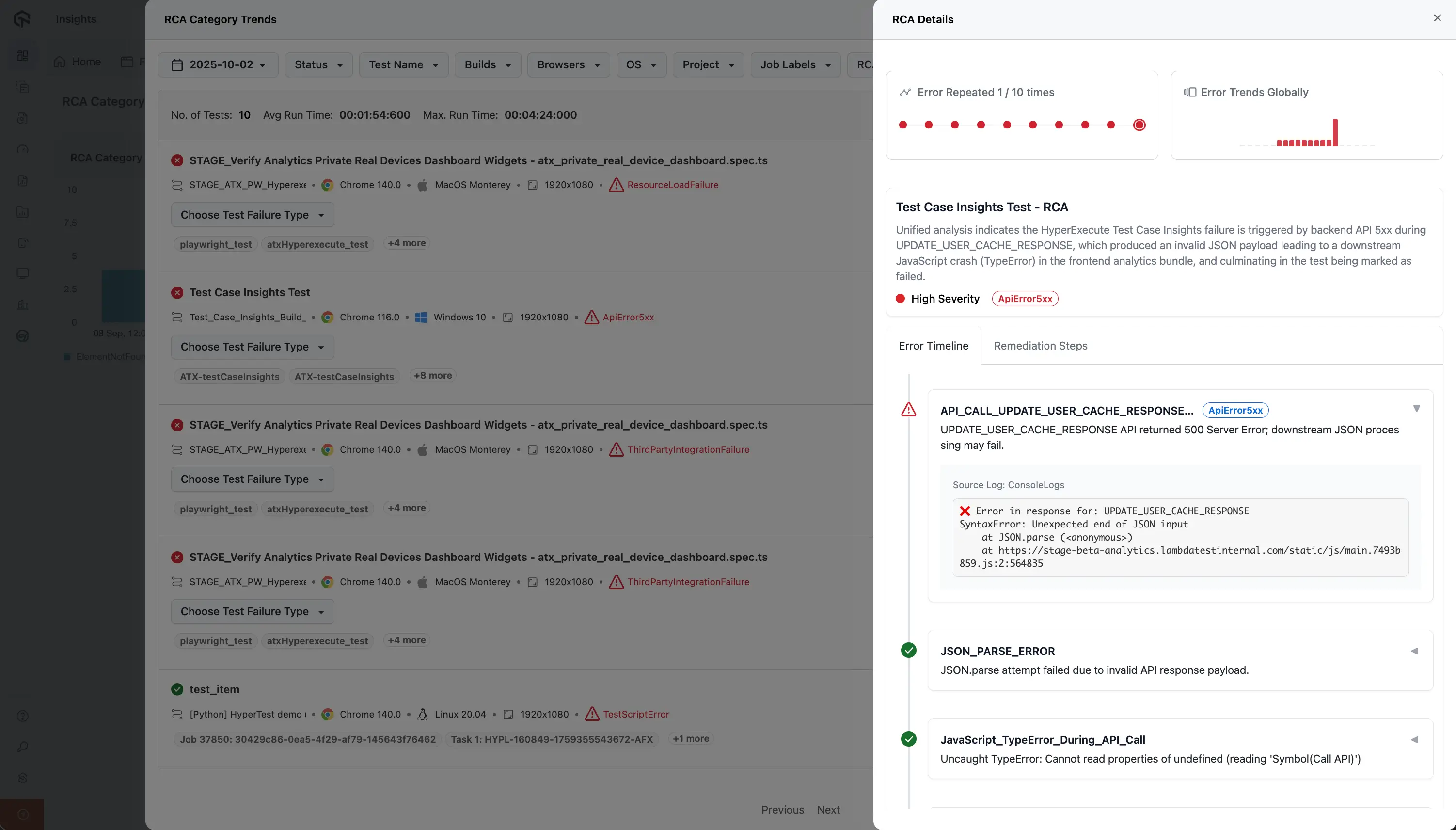Click the green check icon for JavaScript_TypeError event
The image size is (1456, 830).
pyautogui.click(x=908, y=739)
